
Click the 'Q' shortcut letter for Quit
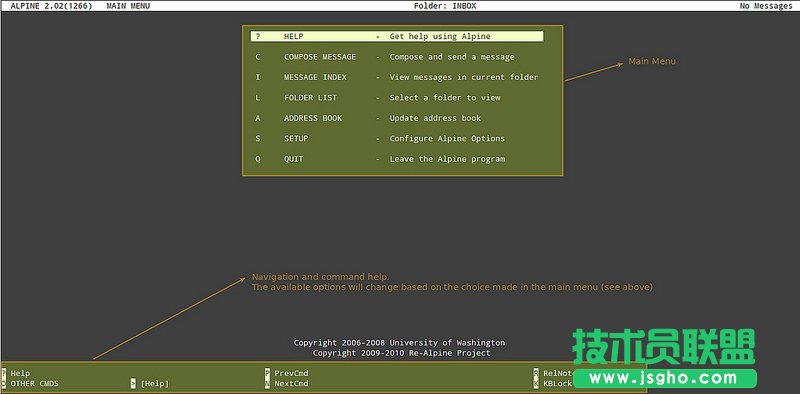pyautogui.click(x=258, y=159)
